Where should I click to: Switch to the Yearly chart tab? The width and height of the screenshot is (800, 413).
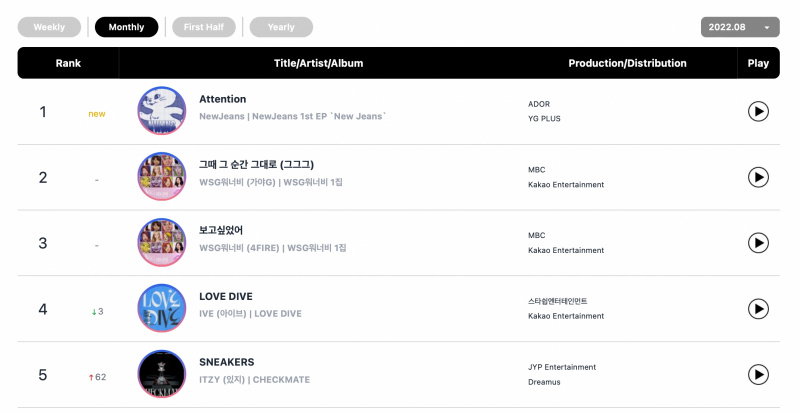(x=281, y=27)
